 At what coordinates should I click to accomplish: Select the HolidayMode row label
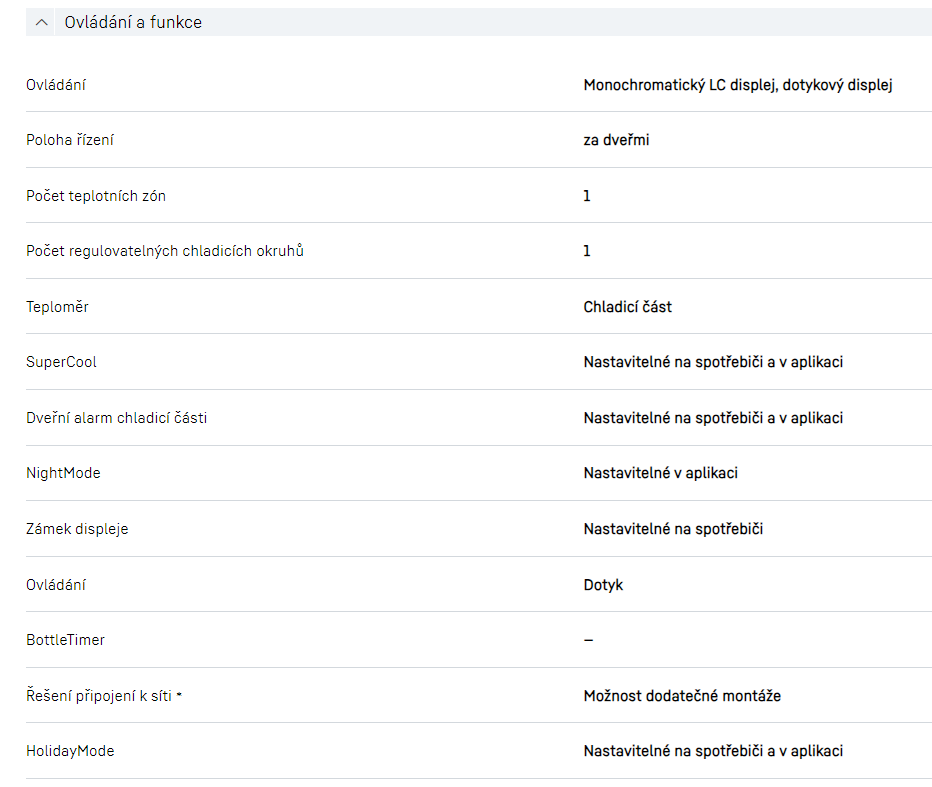click(x=70, y=751)
